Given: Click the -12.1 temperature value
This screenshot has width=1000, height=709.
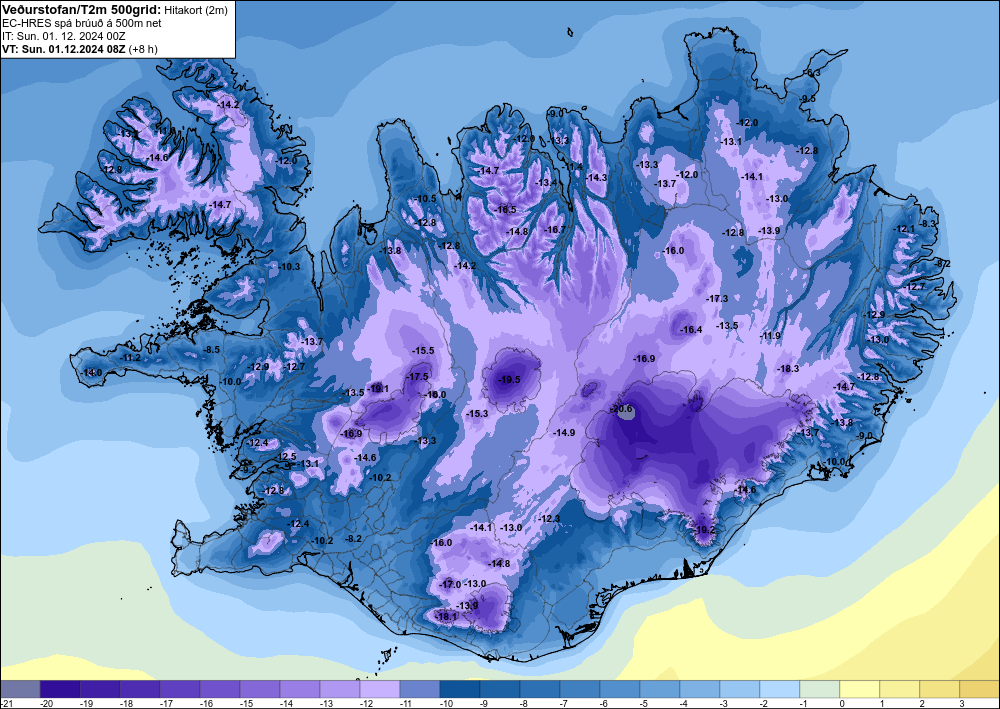Looking at the screenshot, I should (904, 229).
